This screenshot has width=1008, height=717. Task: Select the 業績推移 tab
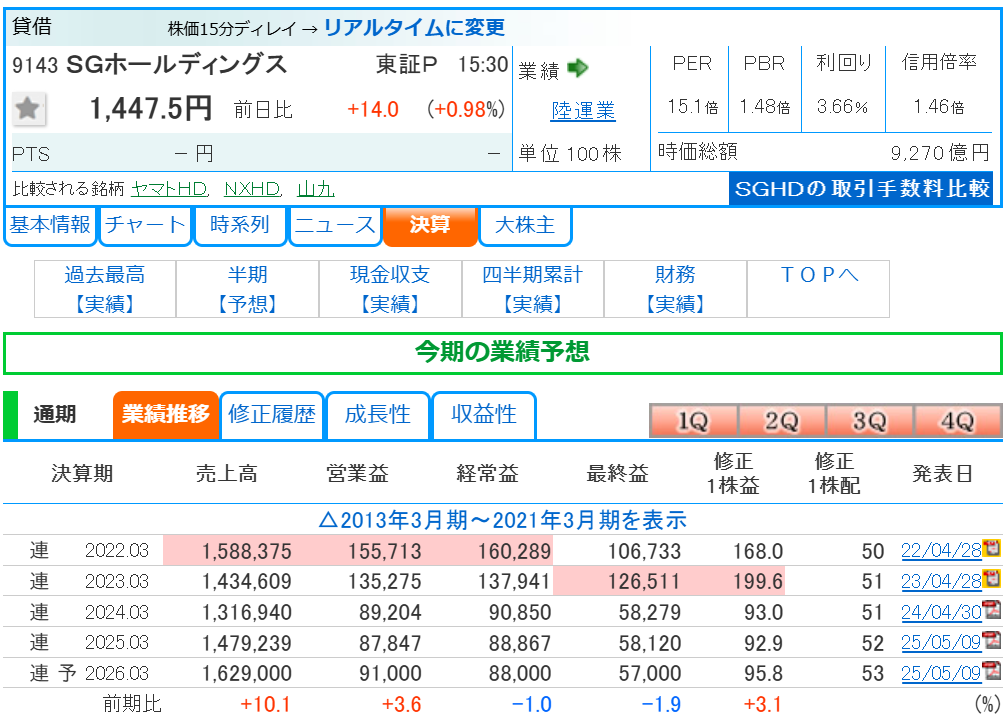click(x=166, y=415)
